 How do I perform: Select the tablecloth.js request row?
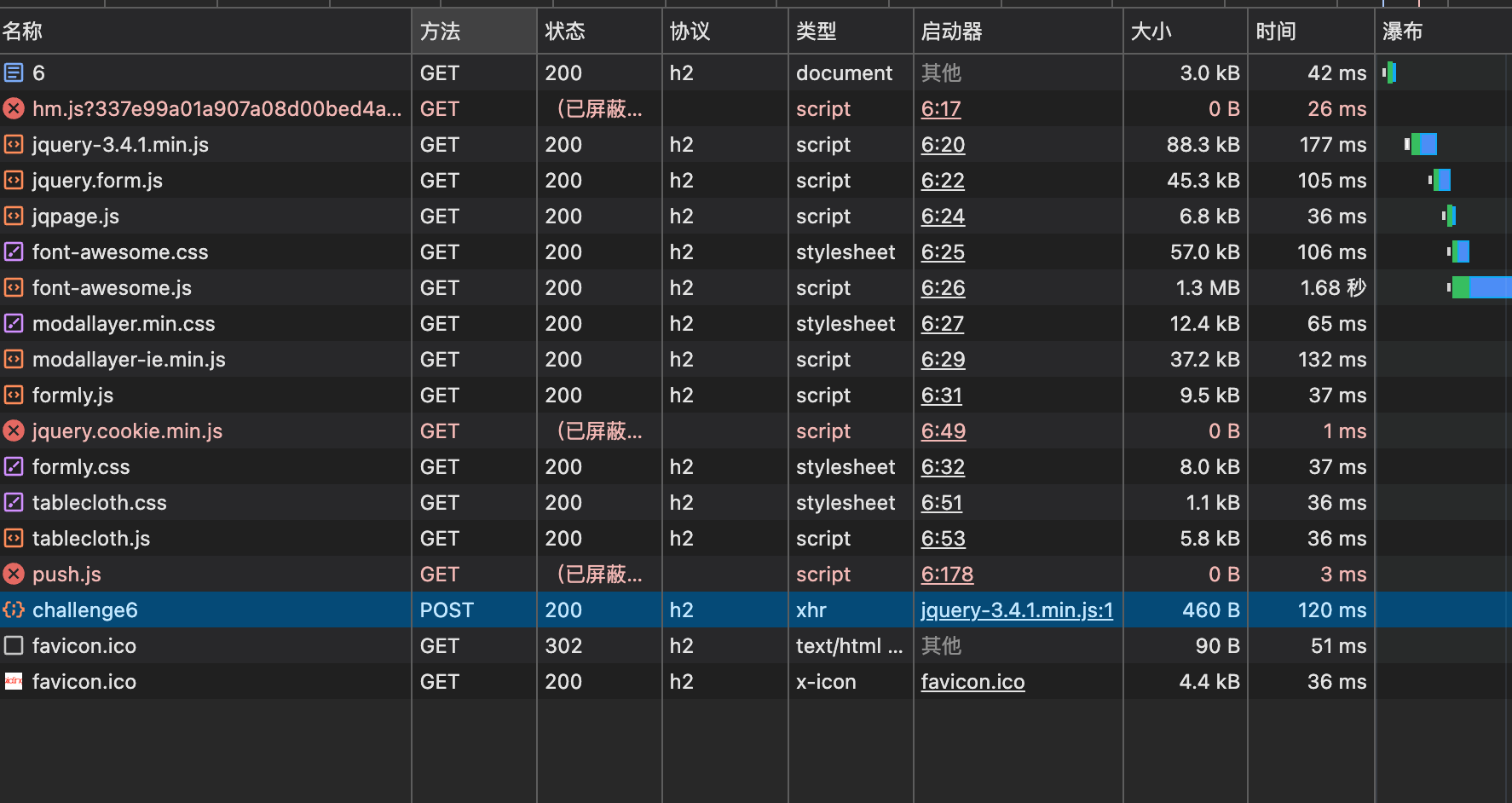click(x=91, y=539)
